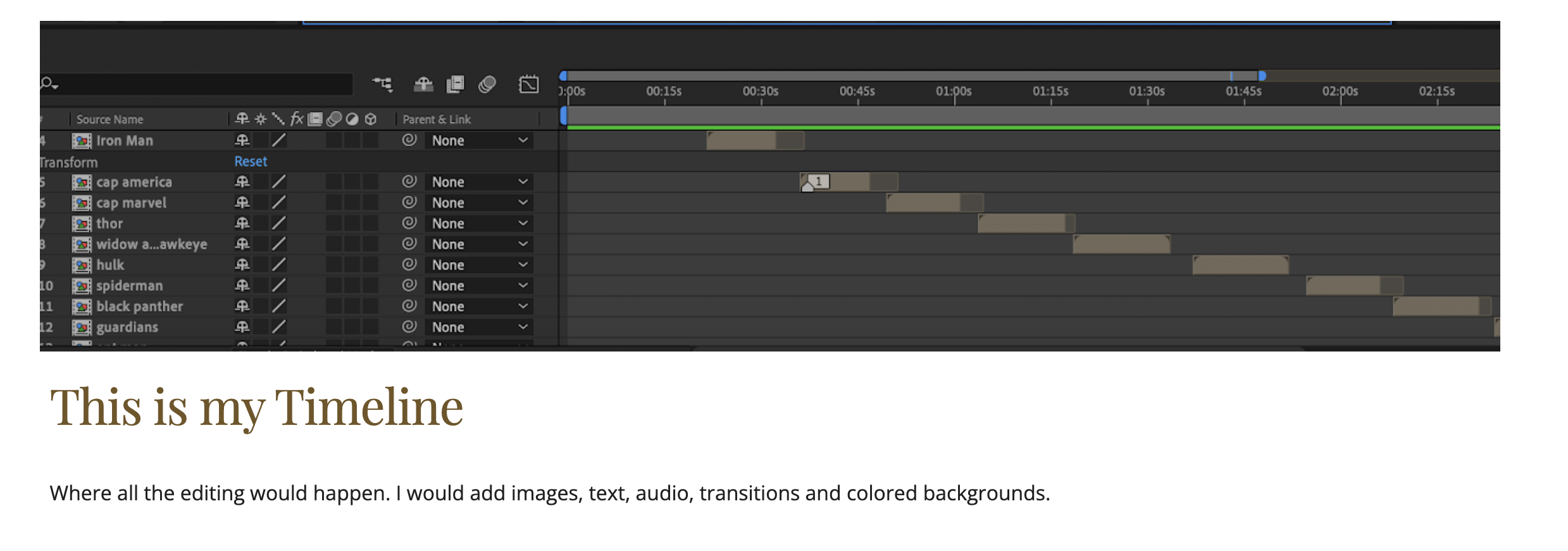Click the thor layer image icon

(x=81, y=224)
